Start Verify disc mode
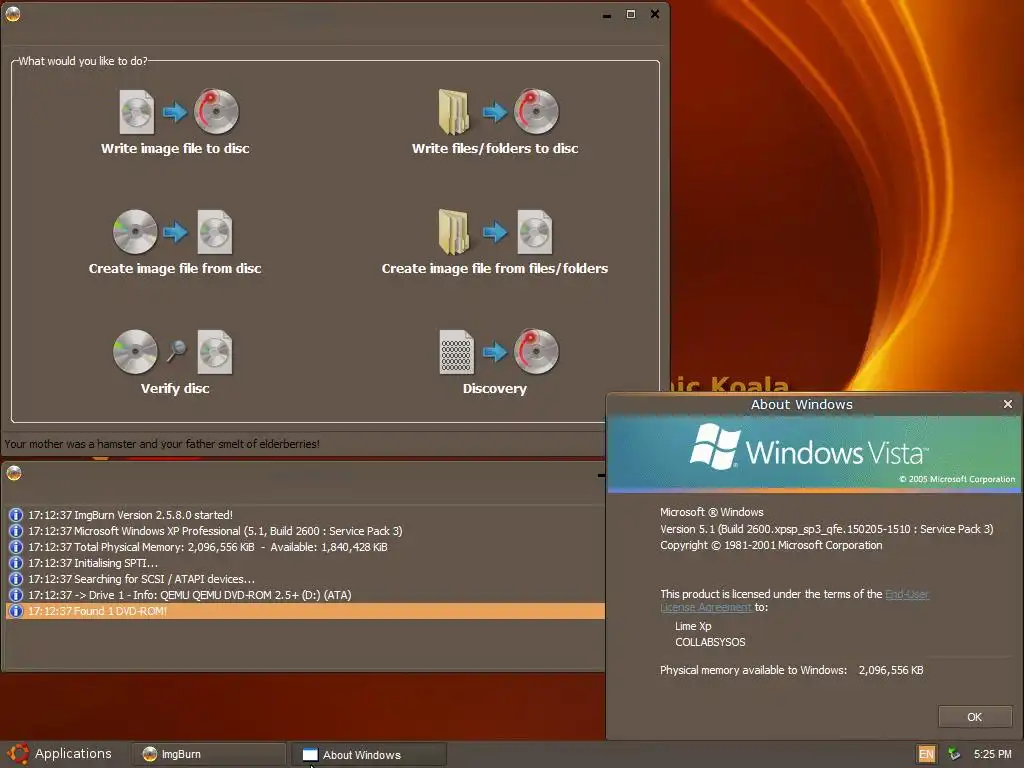1024x768 pixels. point(172,352)
